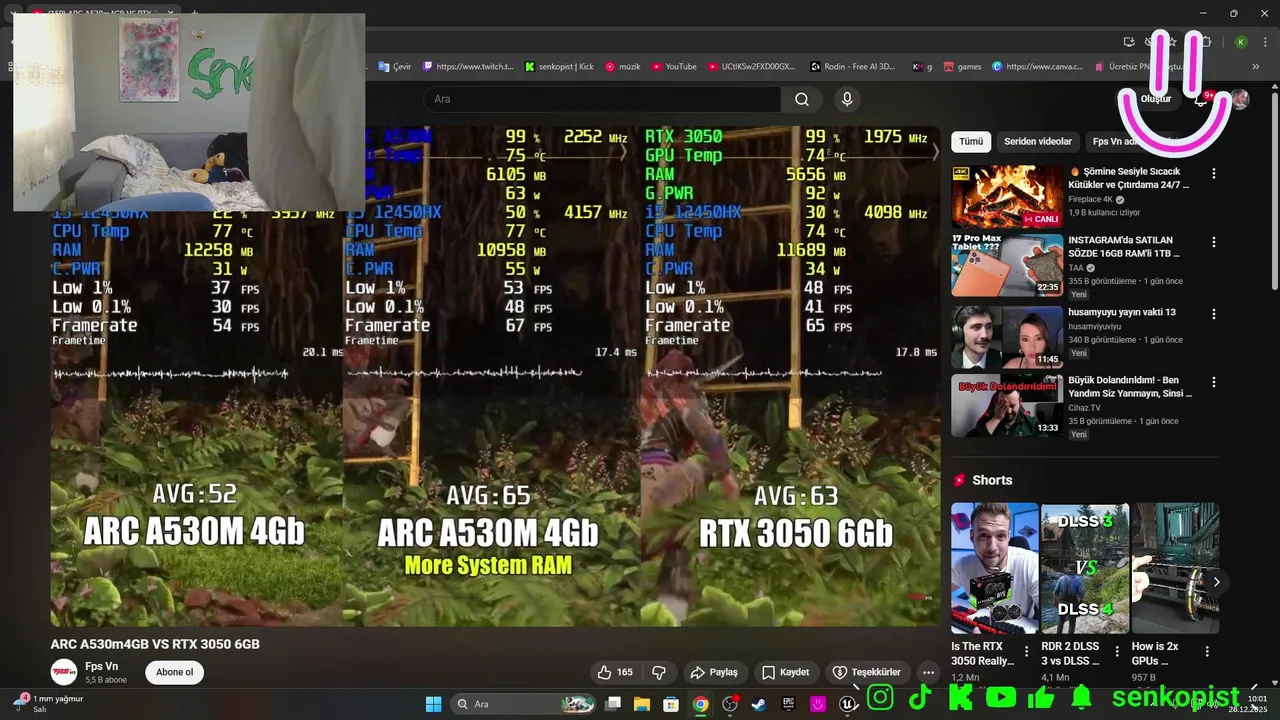Open options for Büyük Dolandırıldım video
1280x720 pixels.
coord(1214,383)
